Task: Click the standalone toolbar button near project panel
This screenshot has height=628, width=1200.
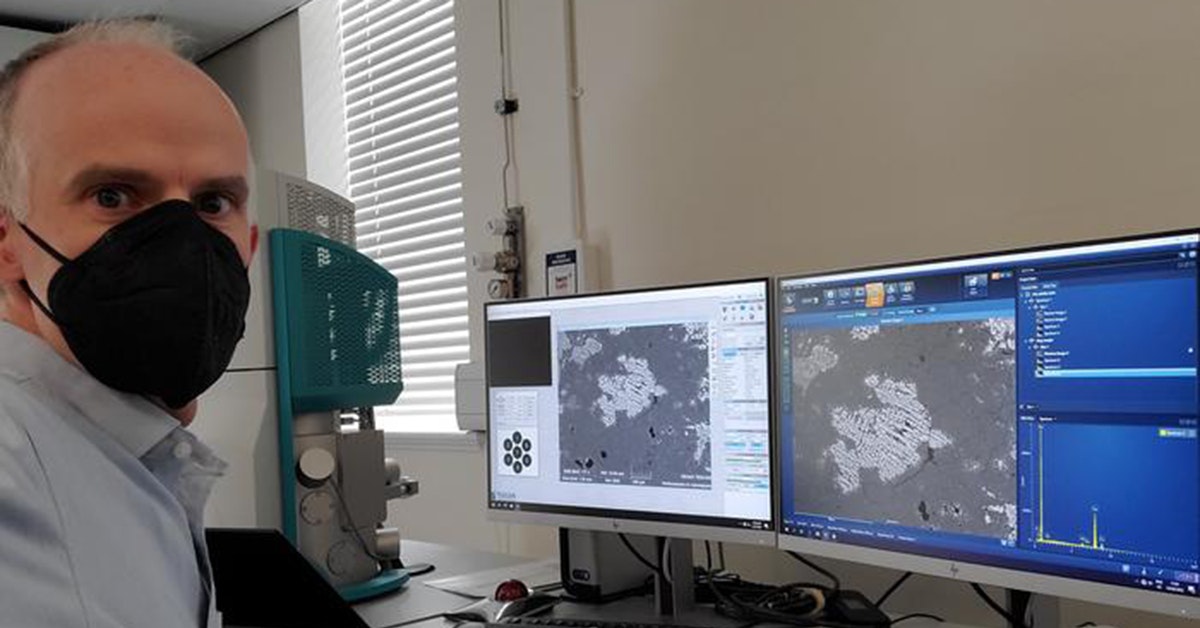Action: coord(974,285)
